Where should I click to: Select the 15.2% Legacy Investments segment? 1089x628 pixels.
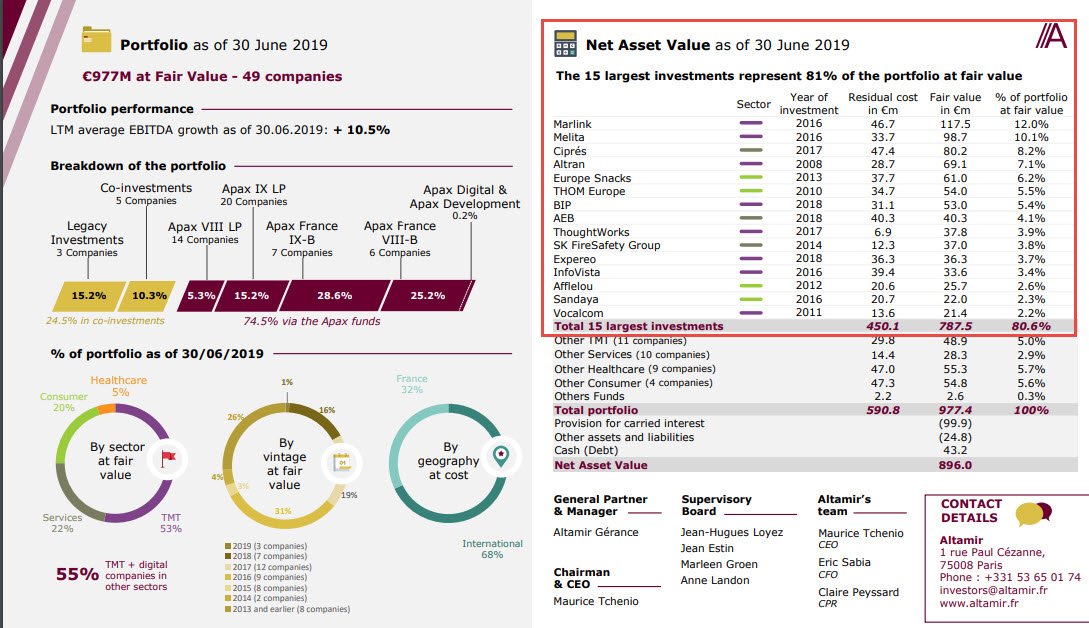[89, 296]
